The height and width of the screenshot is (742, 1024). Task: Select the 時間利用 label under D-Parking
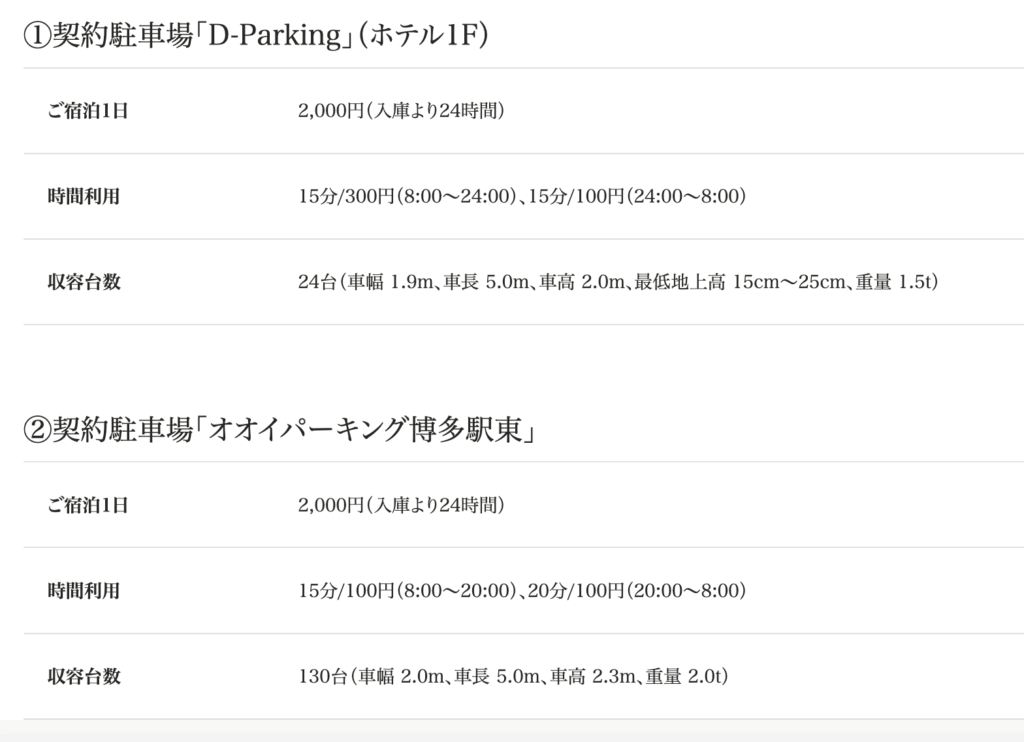83,196
